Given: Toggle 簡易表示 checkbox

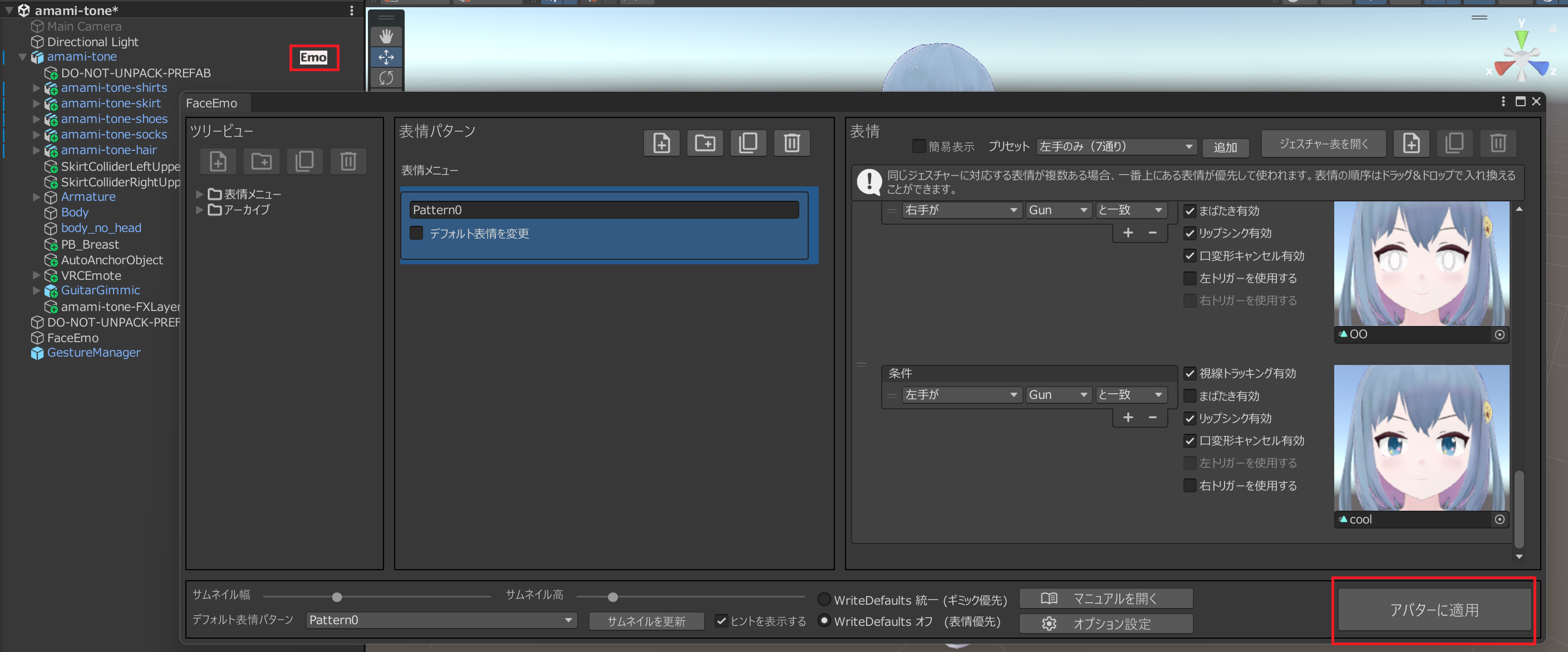Looking at the screenshot, I should click(x=919, y=146).
